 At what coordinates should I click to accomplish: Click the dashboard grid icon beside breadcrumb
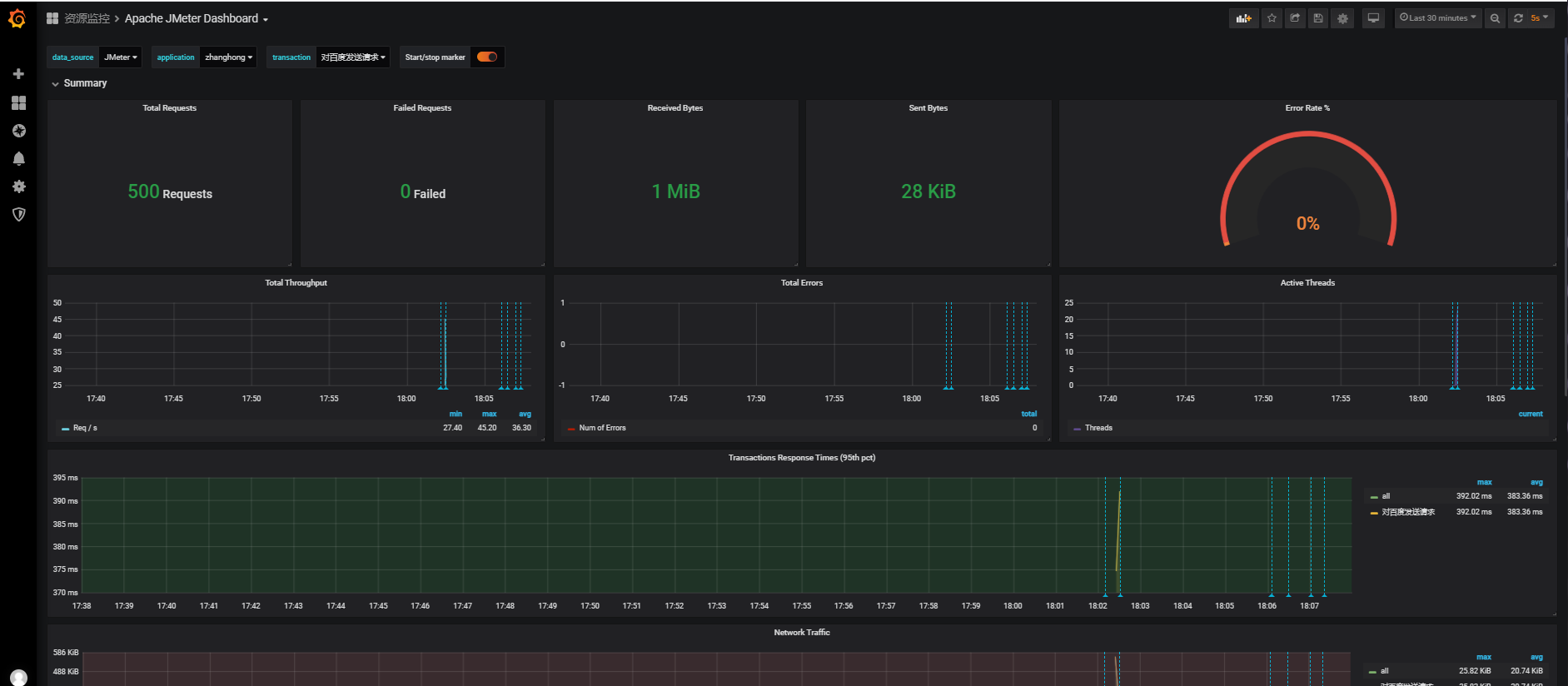[52, 18]
